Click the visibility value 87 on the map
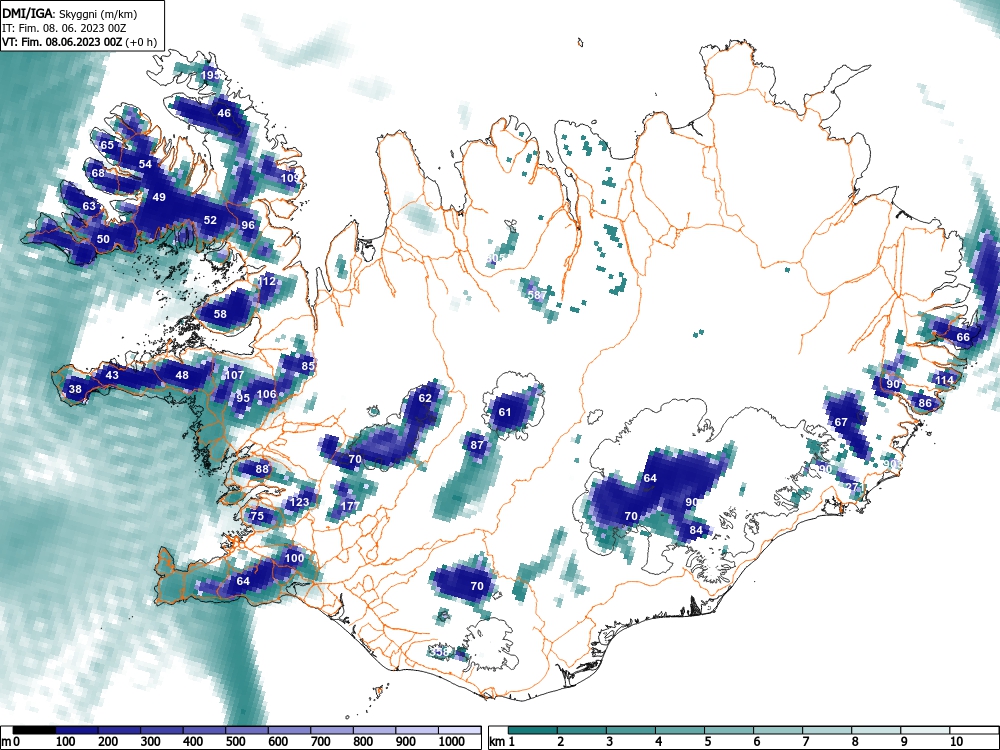This screenshot has height=750, width=1000. (477, 445)
